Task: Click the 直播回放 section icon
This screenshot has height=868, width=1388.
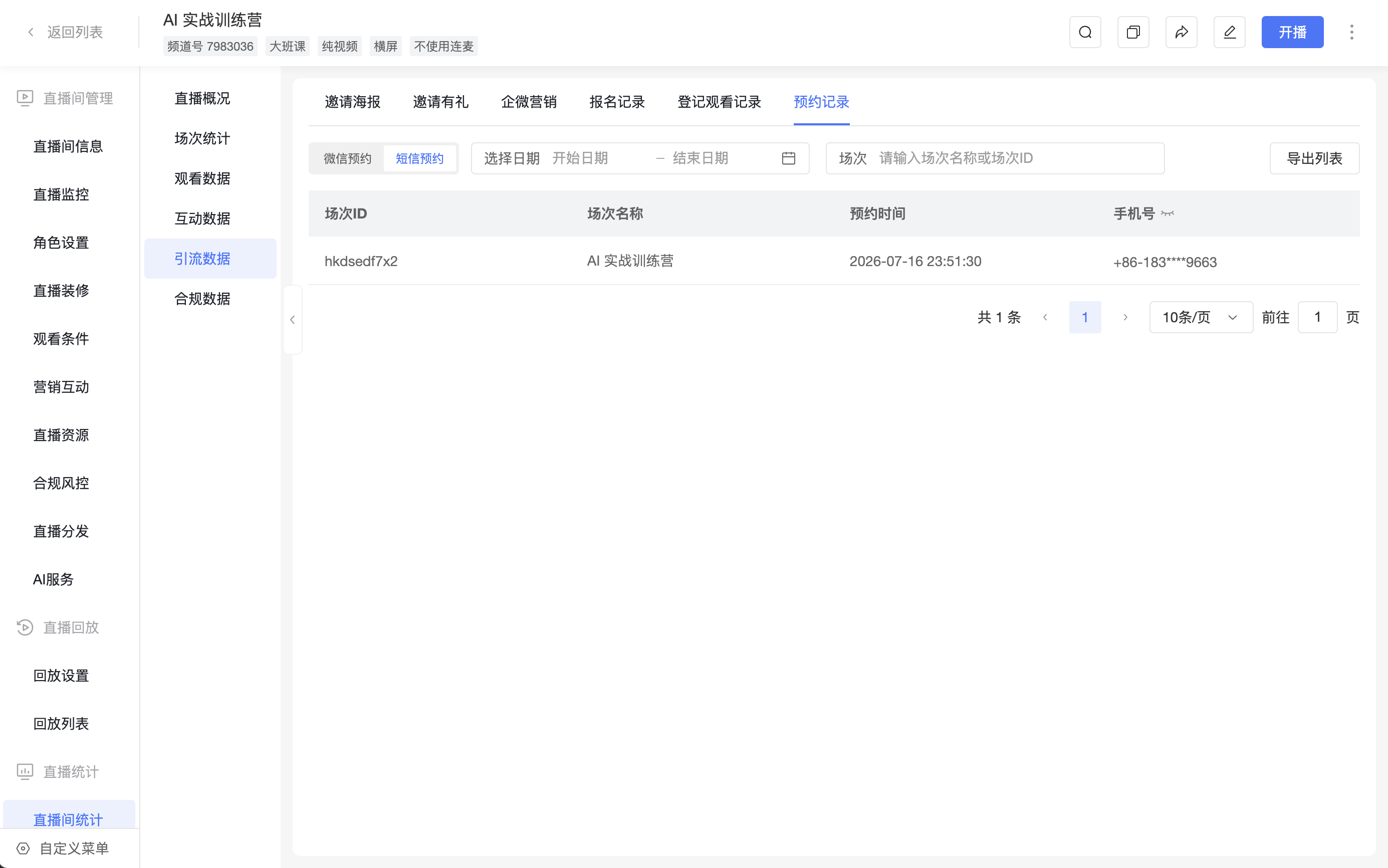Action: [25, 627]
